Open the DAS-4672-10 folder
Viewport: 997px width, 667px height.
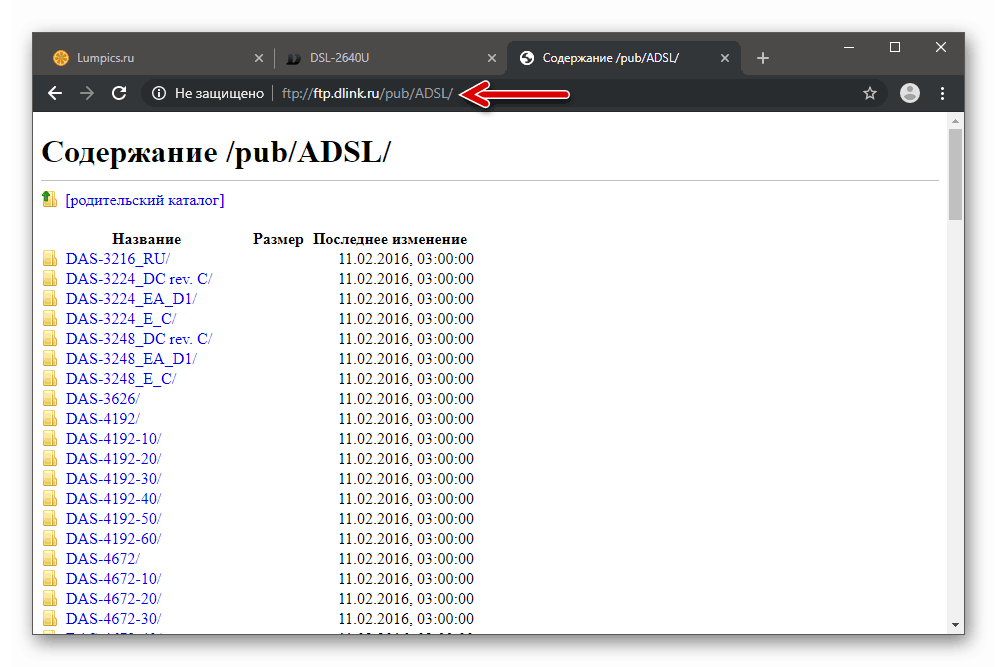coord(113,579)
